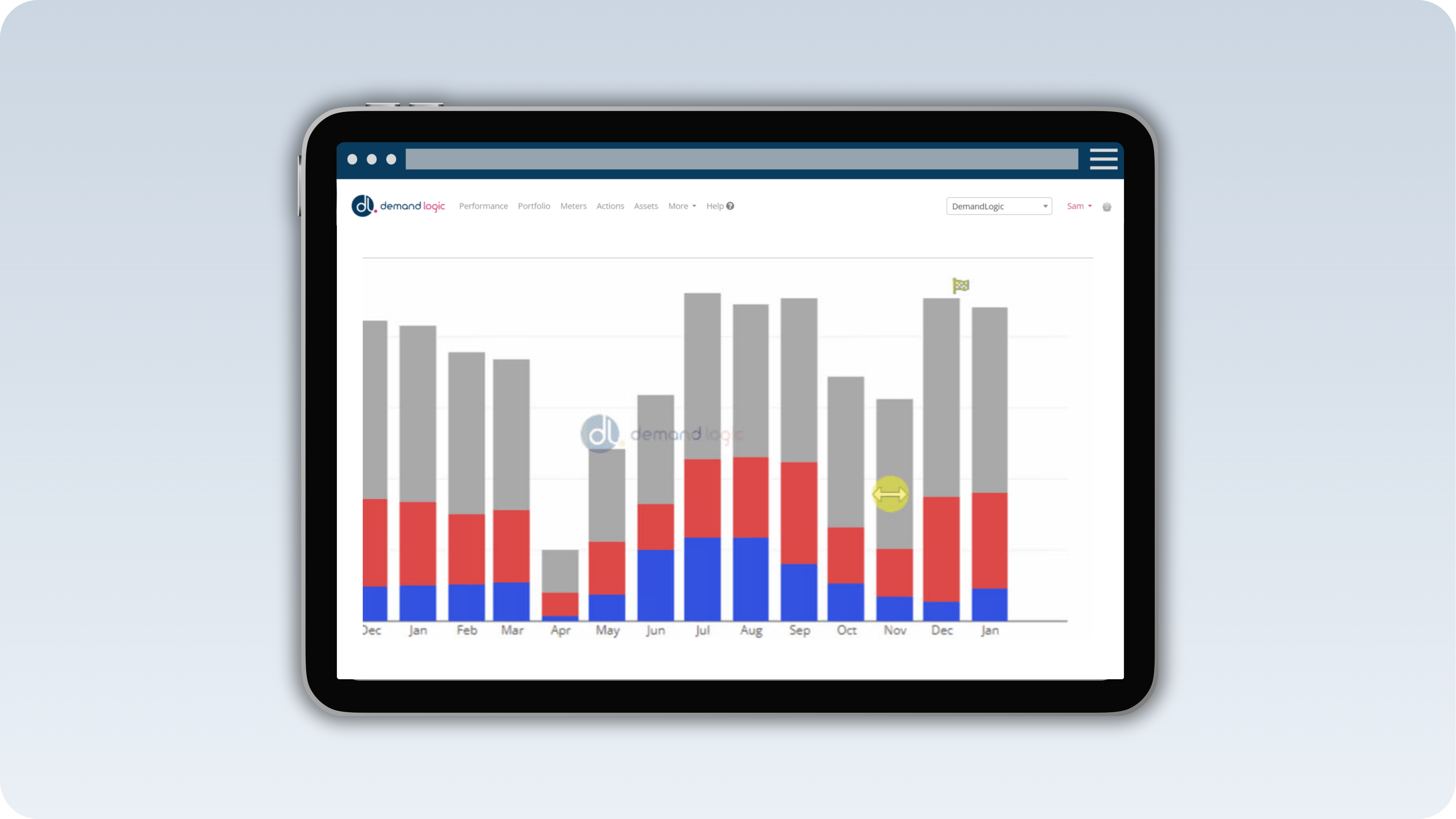Click the Meters navigation menu item
The image size is (1456, 819).
(573, 206)
